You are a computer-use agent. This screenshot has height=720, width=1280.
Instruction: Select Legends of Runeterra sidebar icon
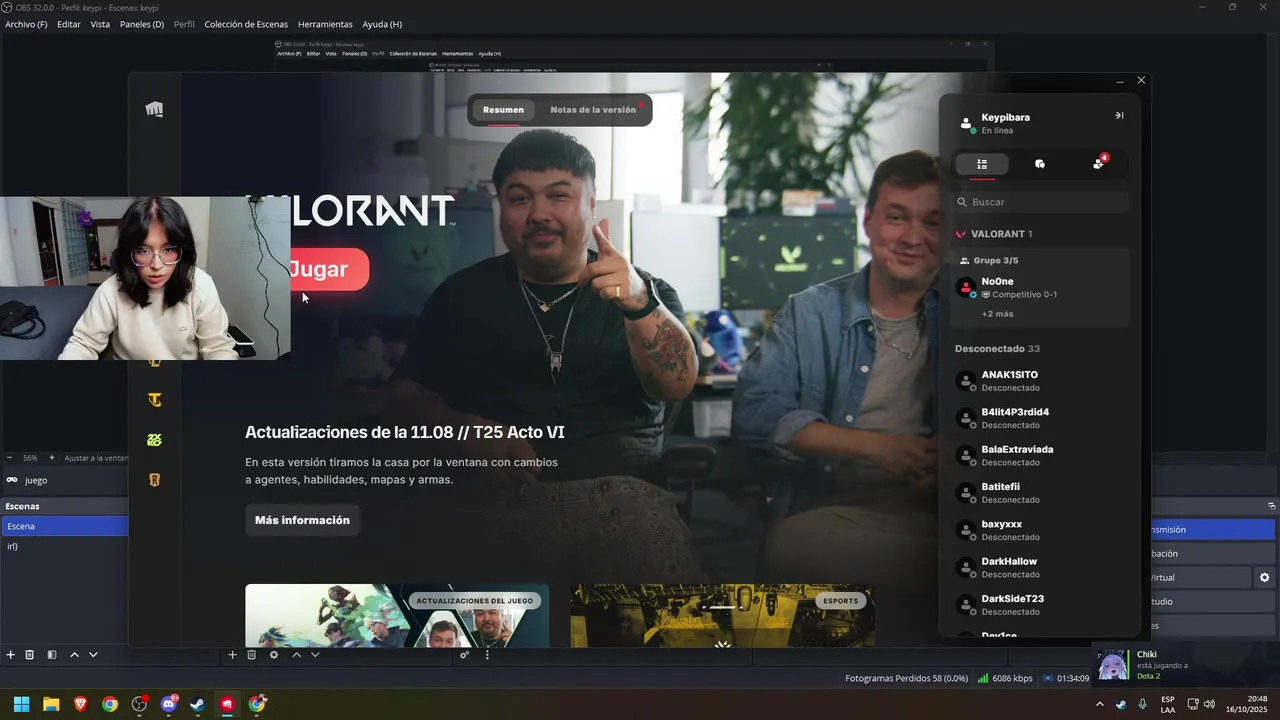coord(154,480)
